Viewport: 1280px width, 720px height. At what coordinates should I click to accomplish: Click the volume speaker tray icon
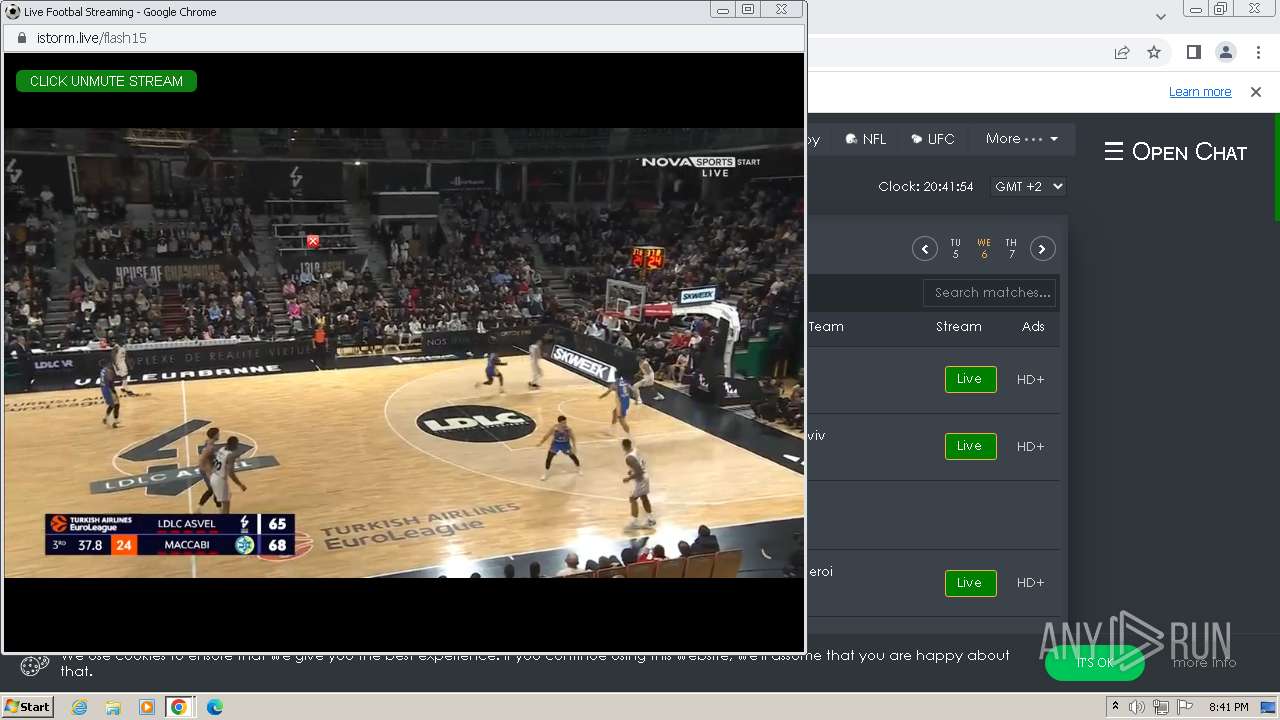(1137, 707)
